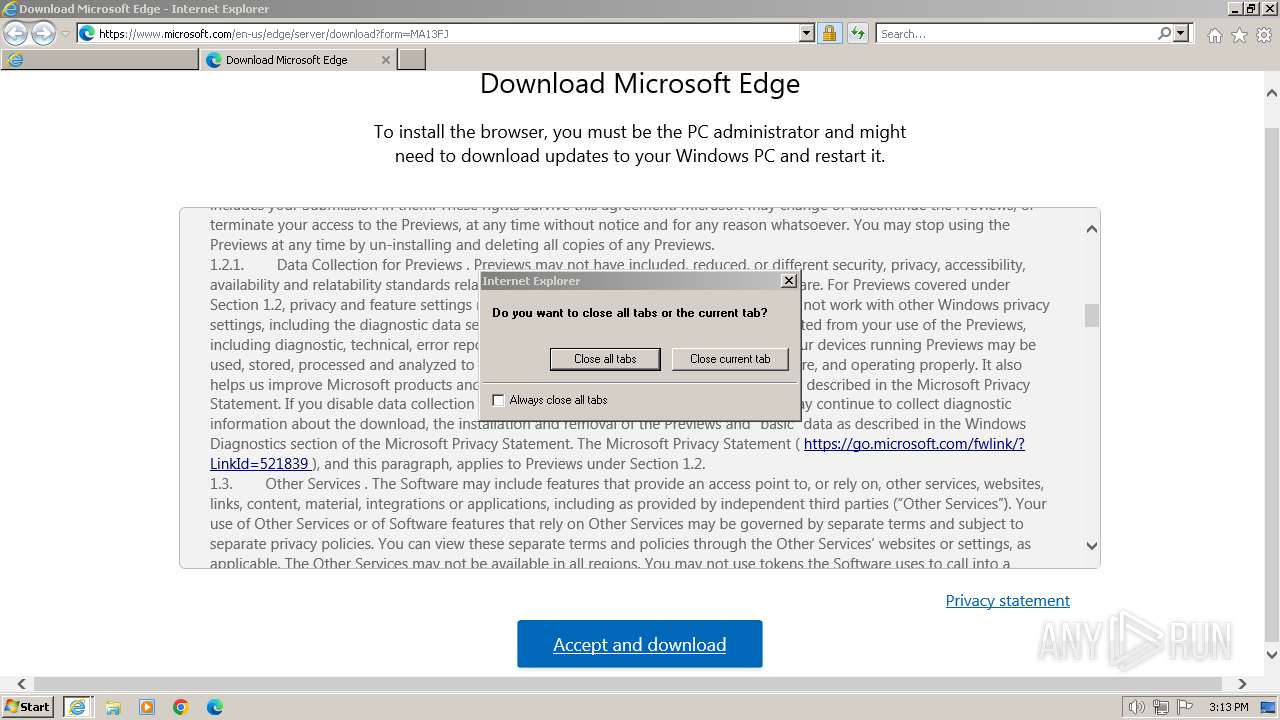Open the Tools gear icon
This screenshot has height=720, width=1280.
point(1264,35)
